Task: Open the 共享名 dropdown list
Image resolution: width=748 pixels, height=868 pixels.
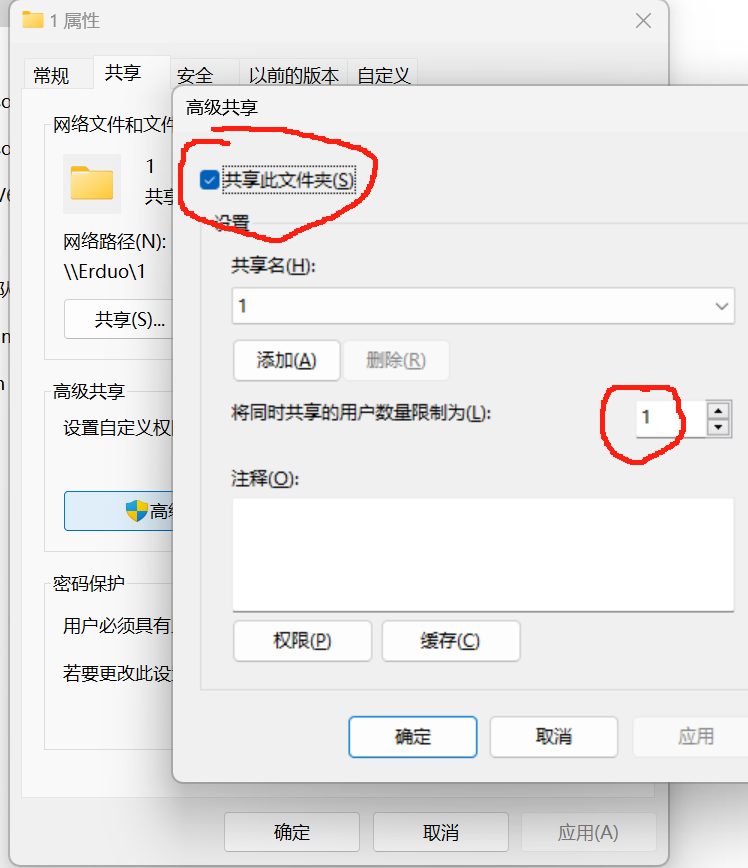Action: (483, 306)
